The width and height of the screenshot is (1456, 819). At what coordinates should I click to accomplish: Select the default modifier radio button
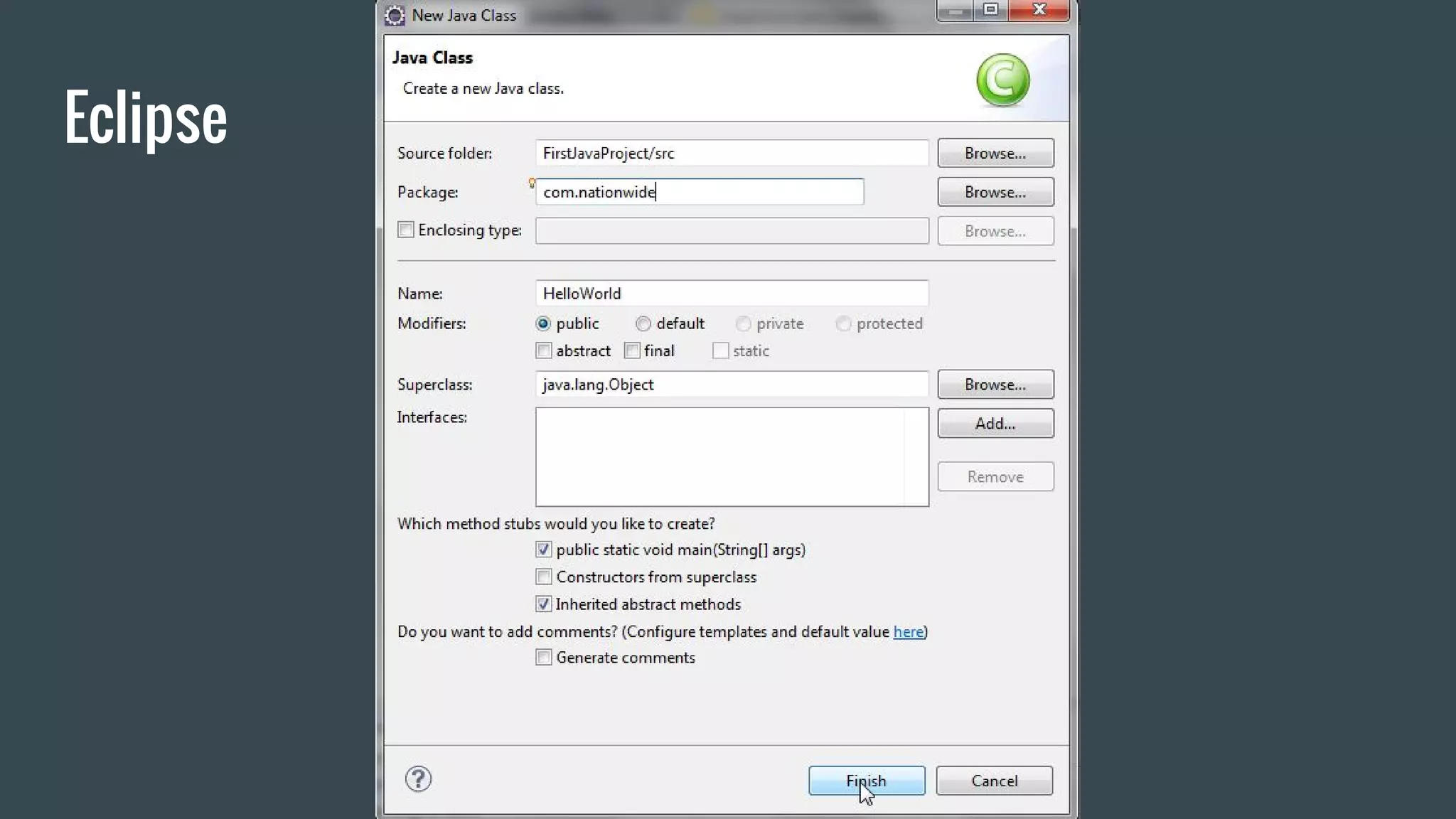pyautogui.click(x=643, y=324)
